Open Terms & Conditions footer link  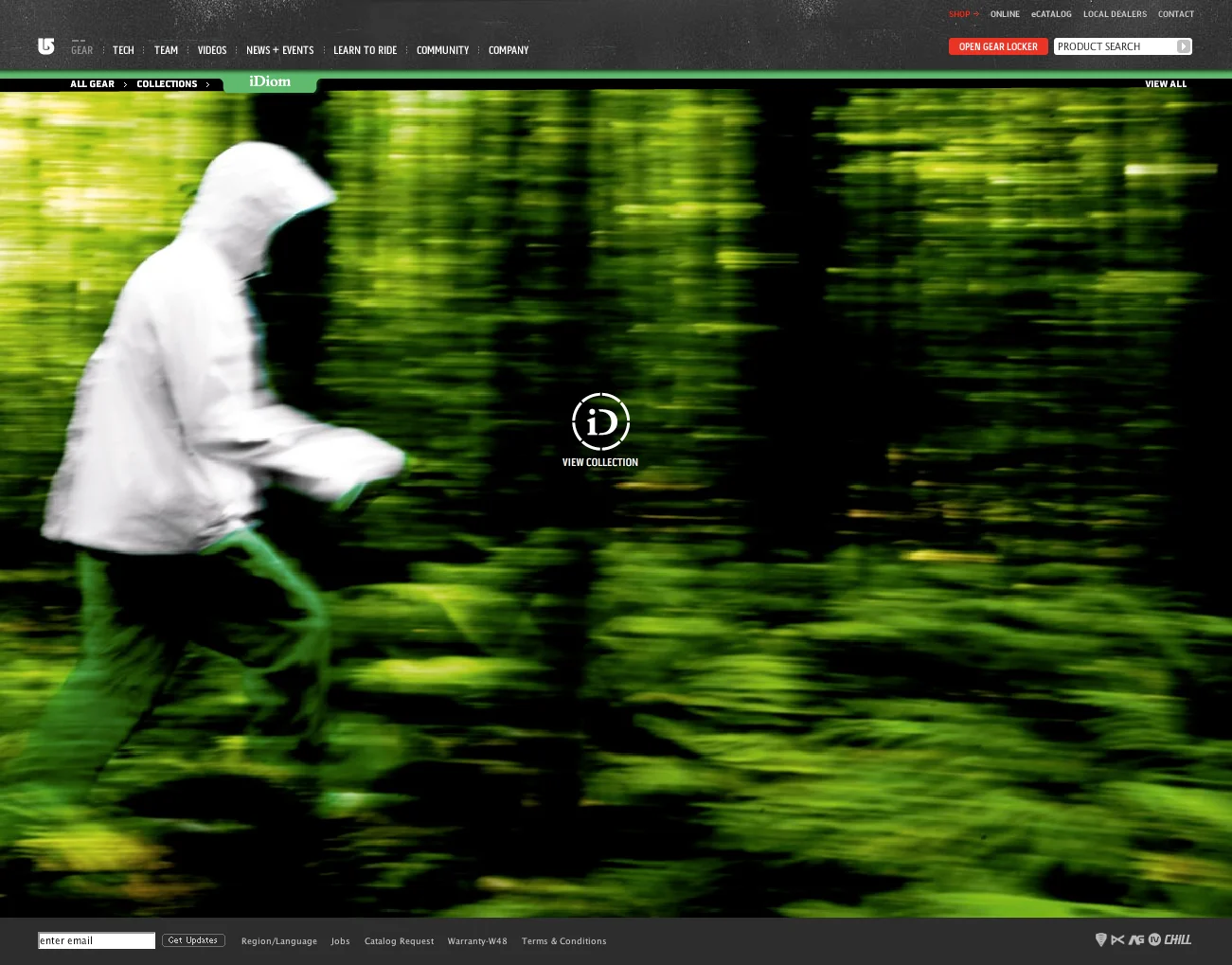point(564,941)
